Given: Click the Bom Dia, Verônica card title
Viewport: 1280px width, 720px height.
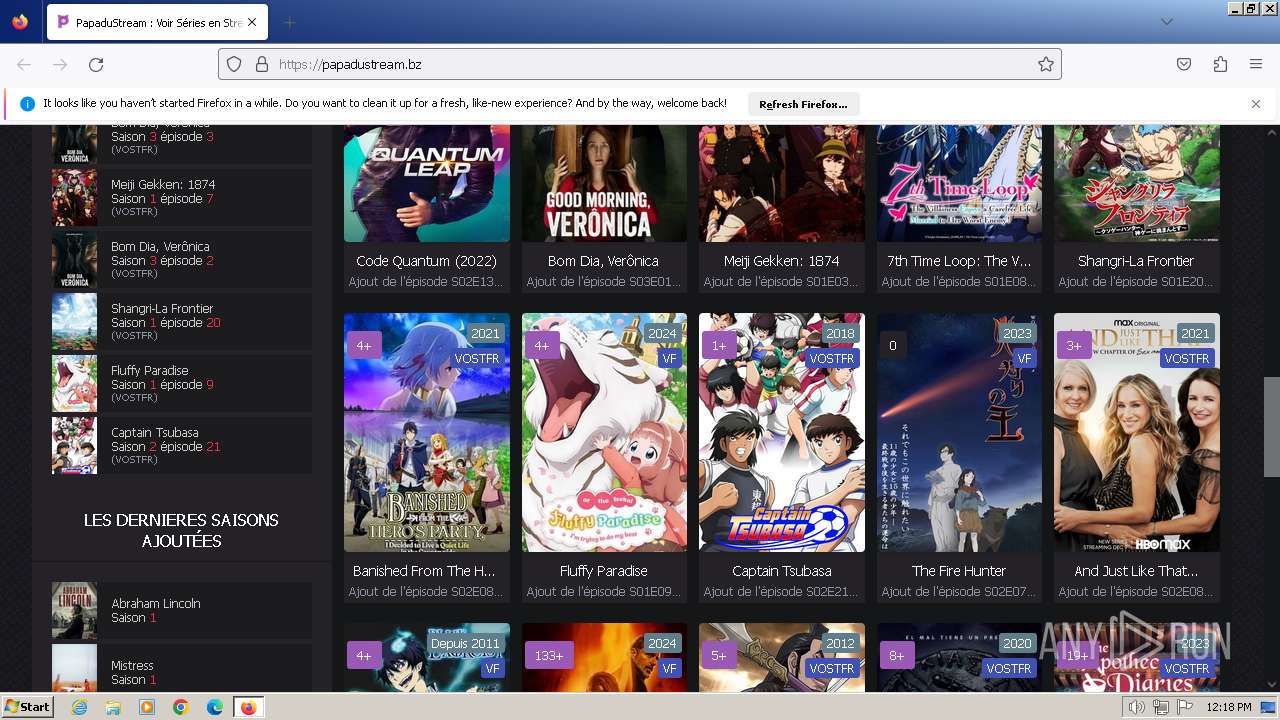Looking at the screenshot, I should [x=604, y=261].
